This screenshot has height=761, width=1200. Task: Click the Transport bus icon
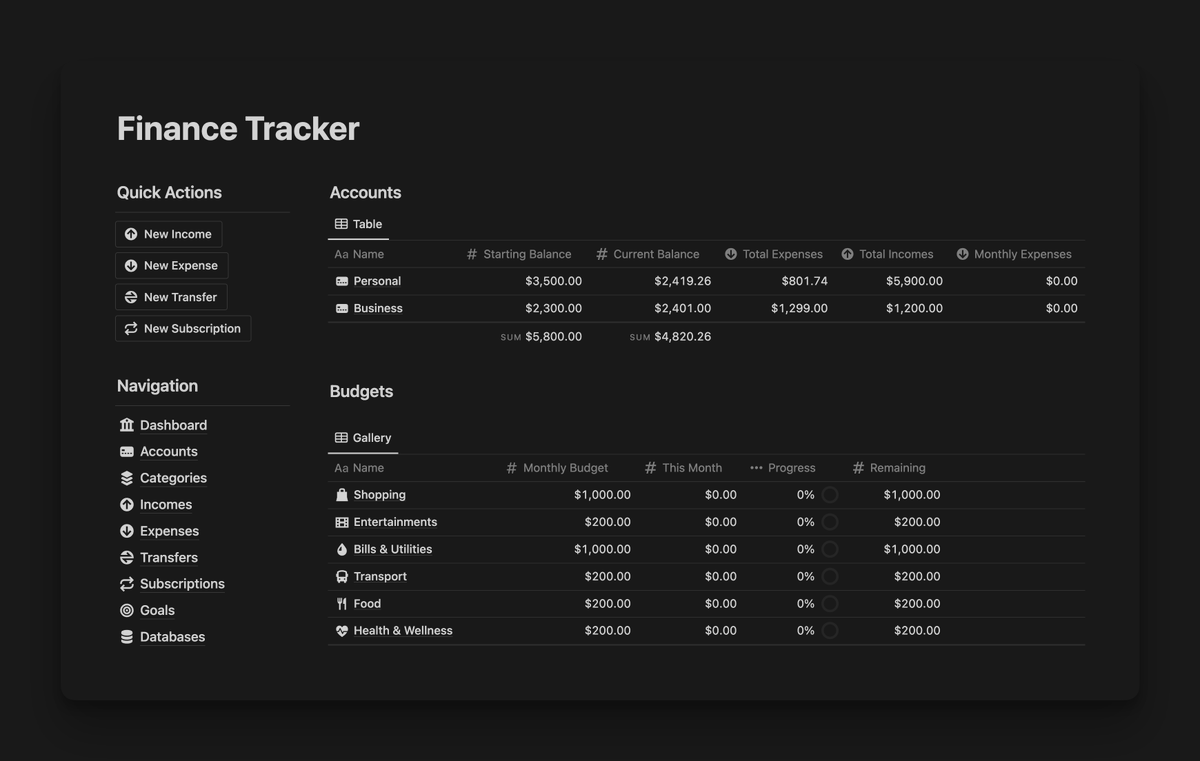click(x=342, y=576)
